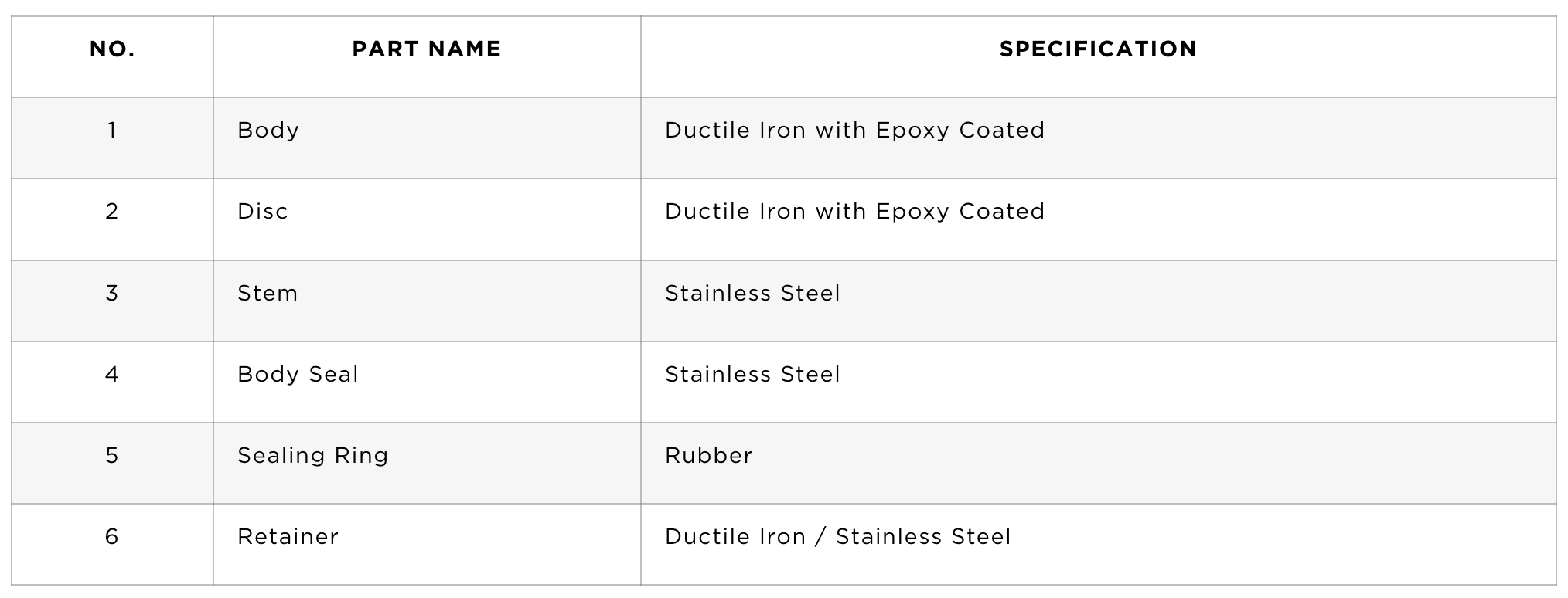Image resolution: width=1568 pixels, height=598 pixels.
Task: Select row number 3 cell
Action: point(112,301)
